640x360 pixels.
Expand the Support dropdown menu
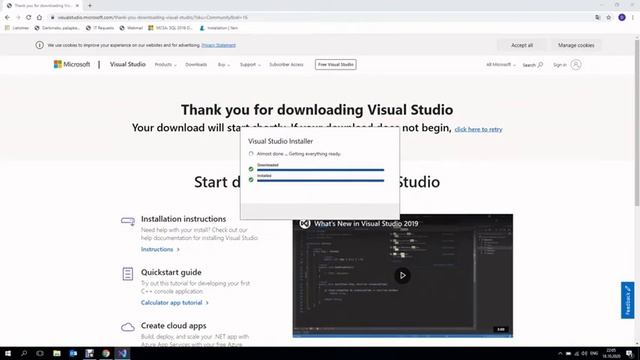pyautogui.click(x=250, y=65)
